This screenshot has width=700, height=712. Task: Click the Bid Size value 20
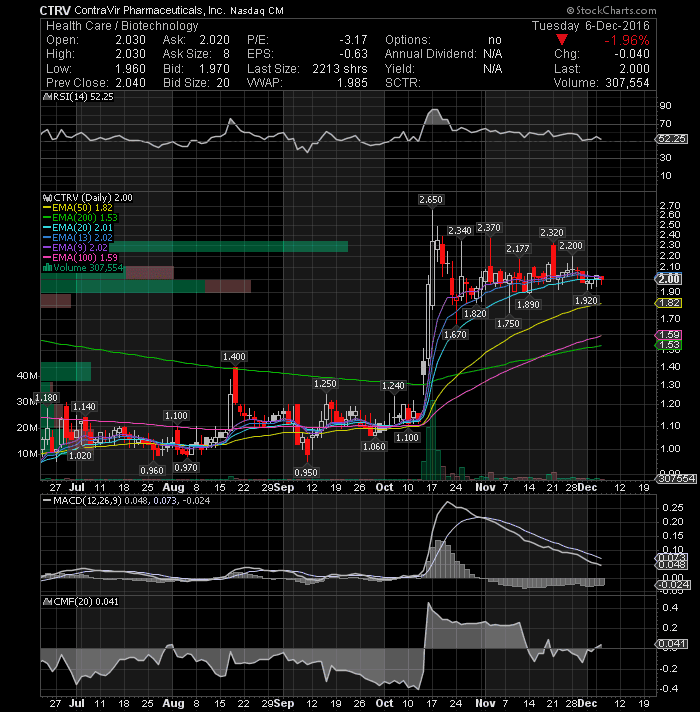click(223, 83)
